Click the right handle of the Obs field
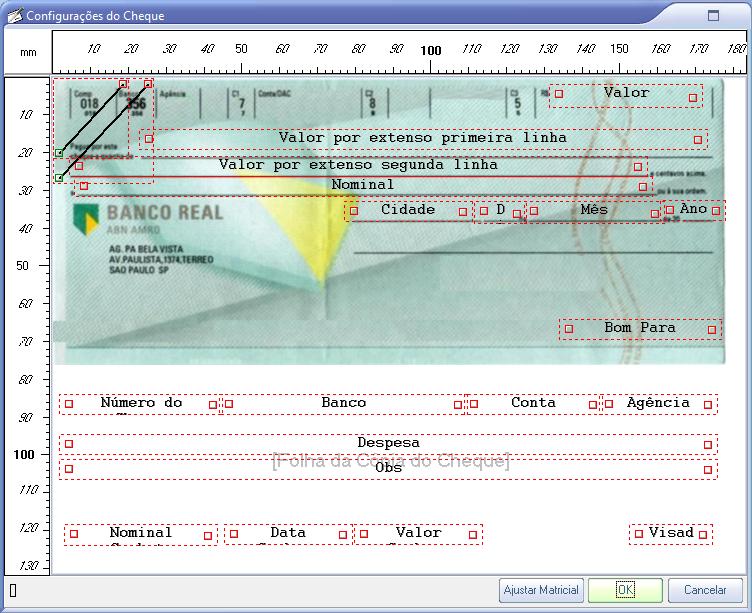The image size is (752, 613). (x=708, y=469)
